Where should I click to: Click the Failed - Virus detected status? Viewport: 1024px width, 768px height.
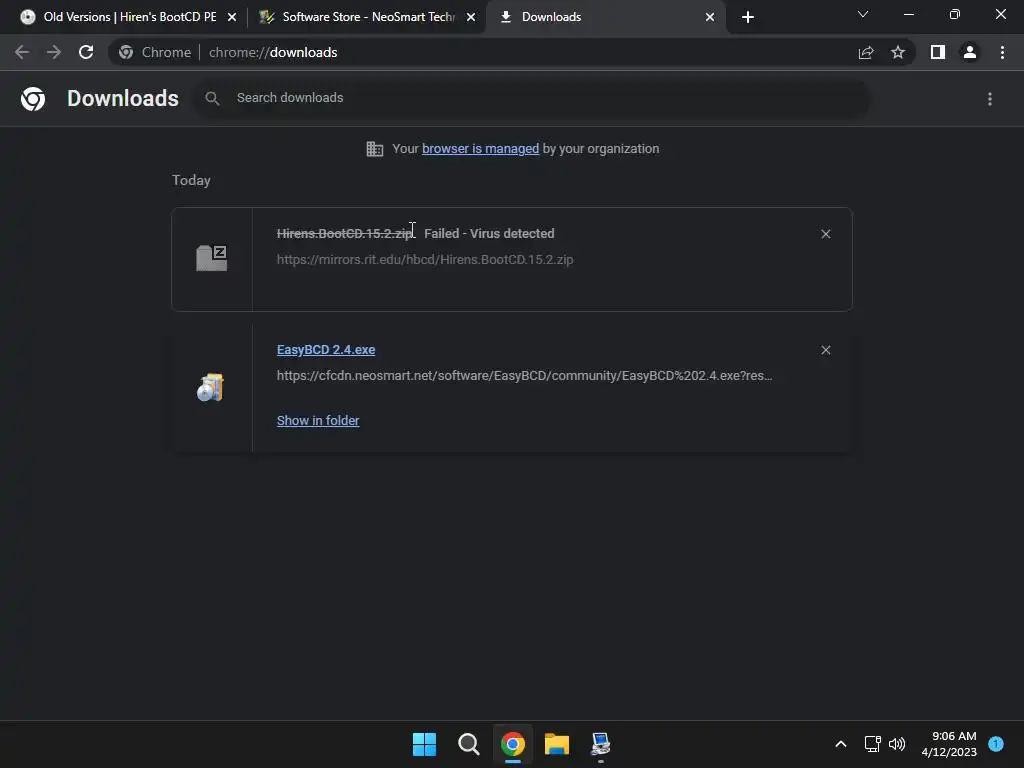point(489,233)
